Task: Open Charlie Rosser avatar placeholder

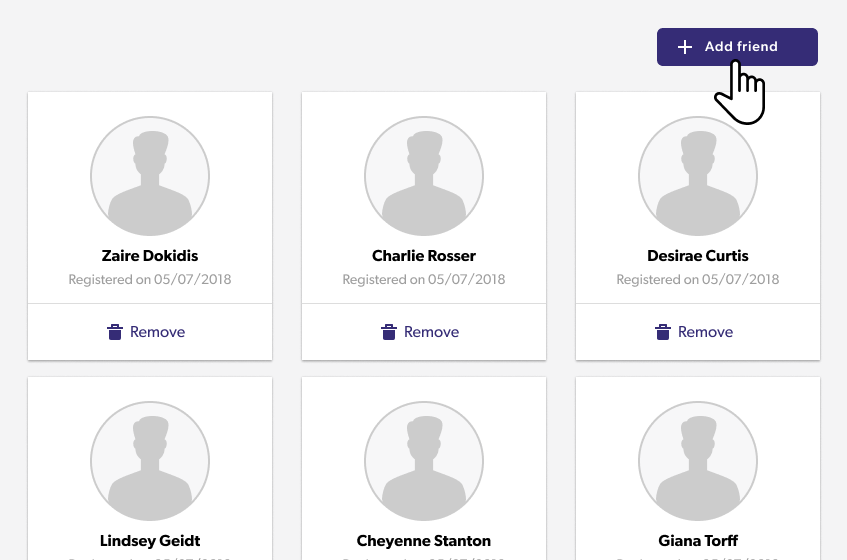Action: click(424, 176)
